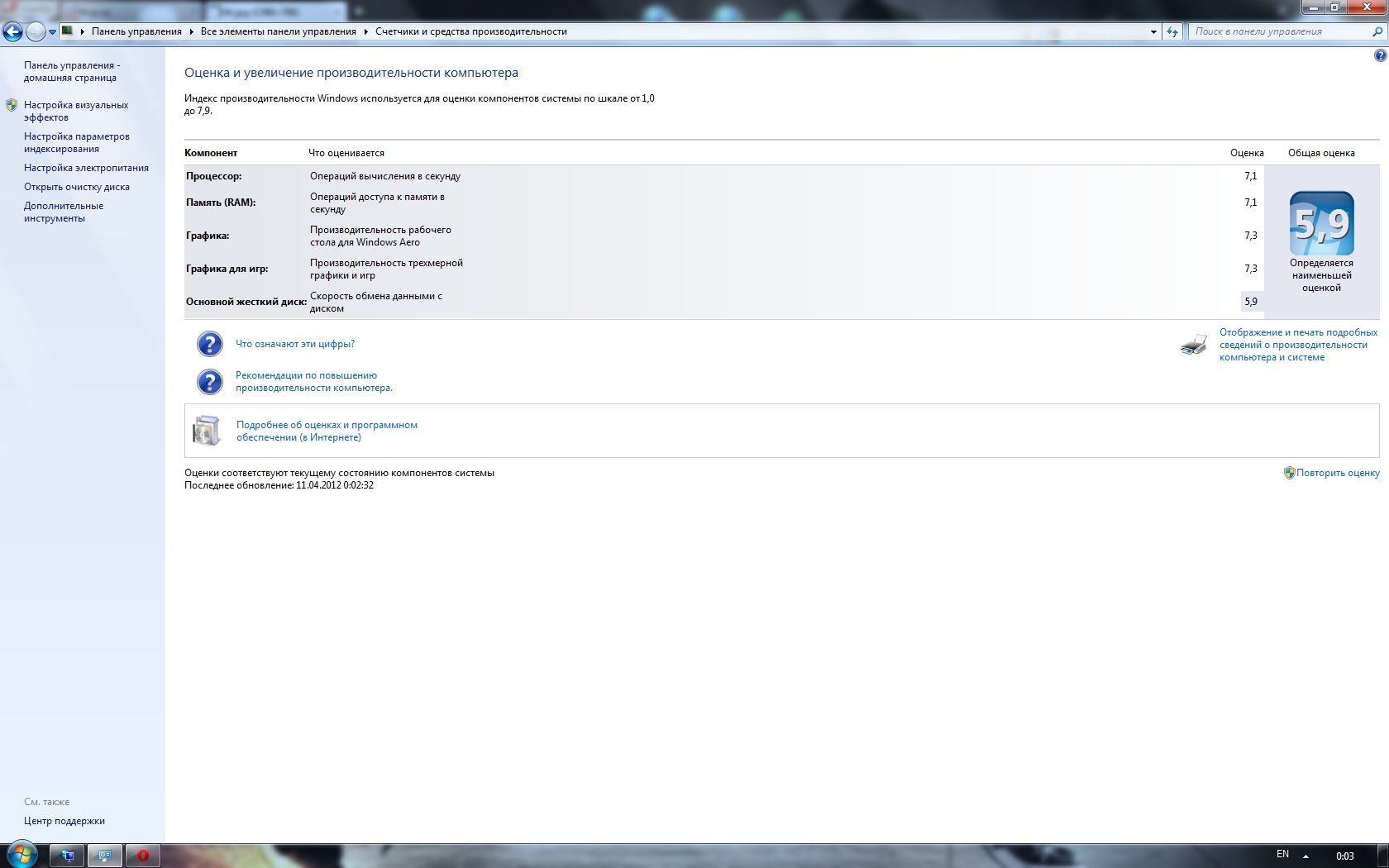Switch to the Control Panel taskbar button
The height and width of the screenshot is (868, 1389).
105,856
